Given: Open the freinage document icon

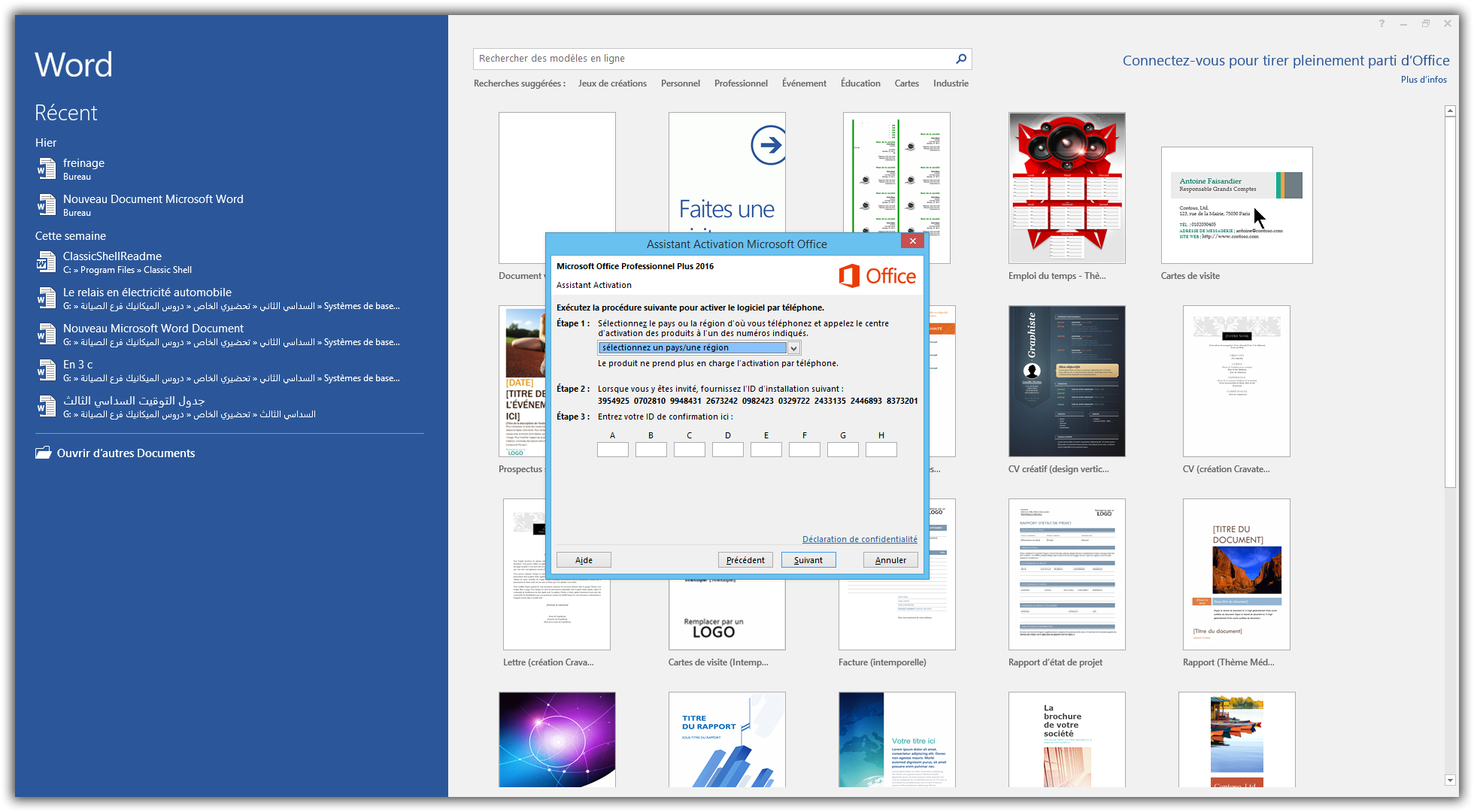Looking at the screenshot, I should (x=47, y=168).
